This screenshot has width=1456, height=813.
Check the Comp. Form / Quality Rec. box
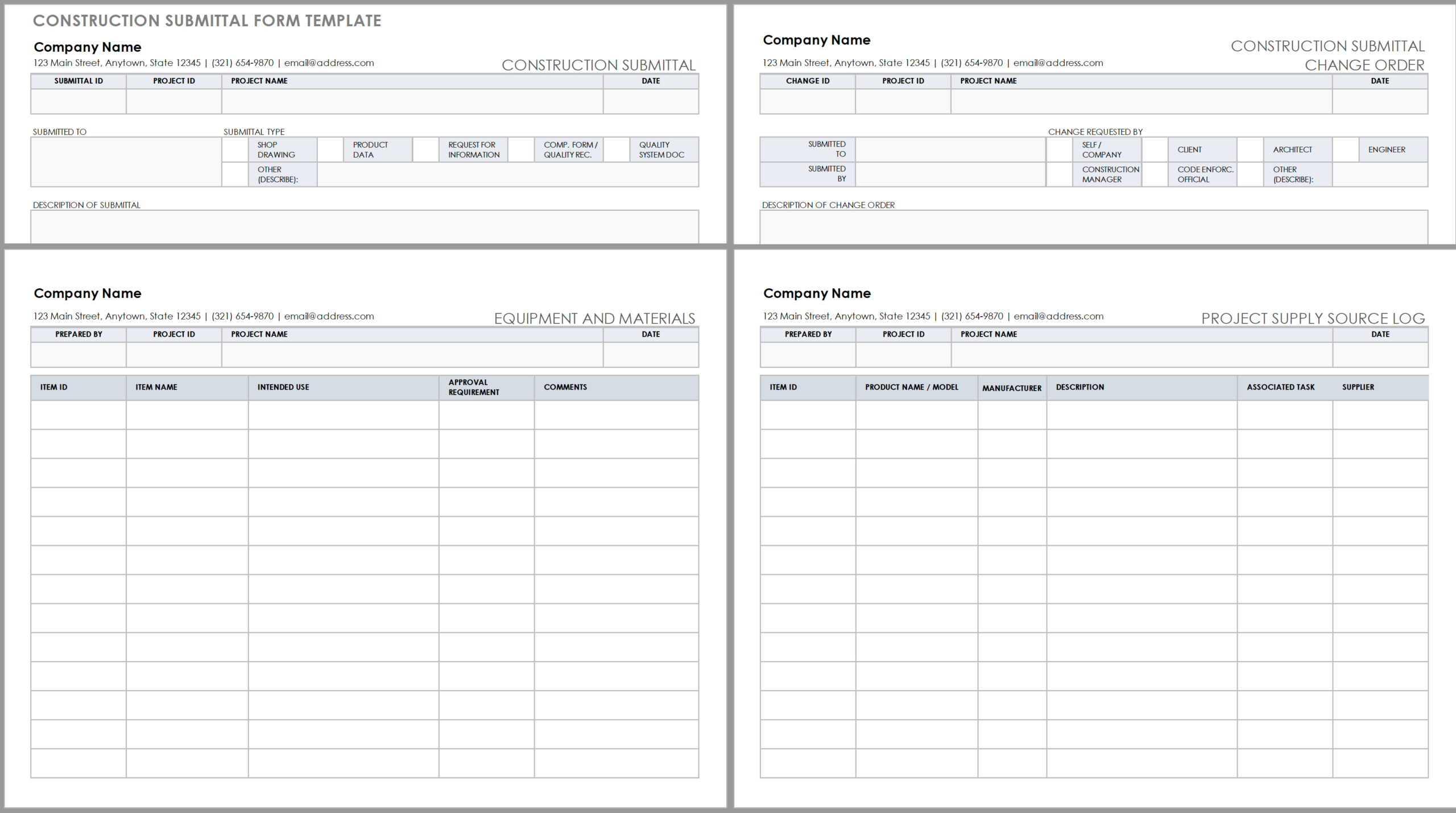(522, 150)
